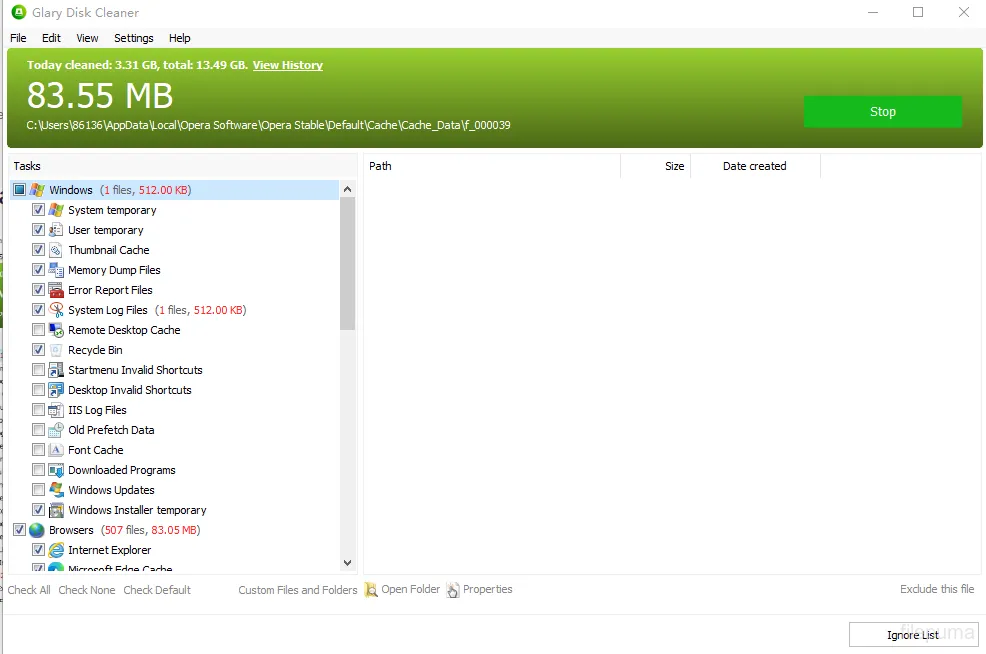Select the User temporary row text

click(106, 230)
